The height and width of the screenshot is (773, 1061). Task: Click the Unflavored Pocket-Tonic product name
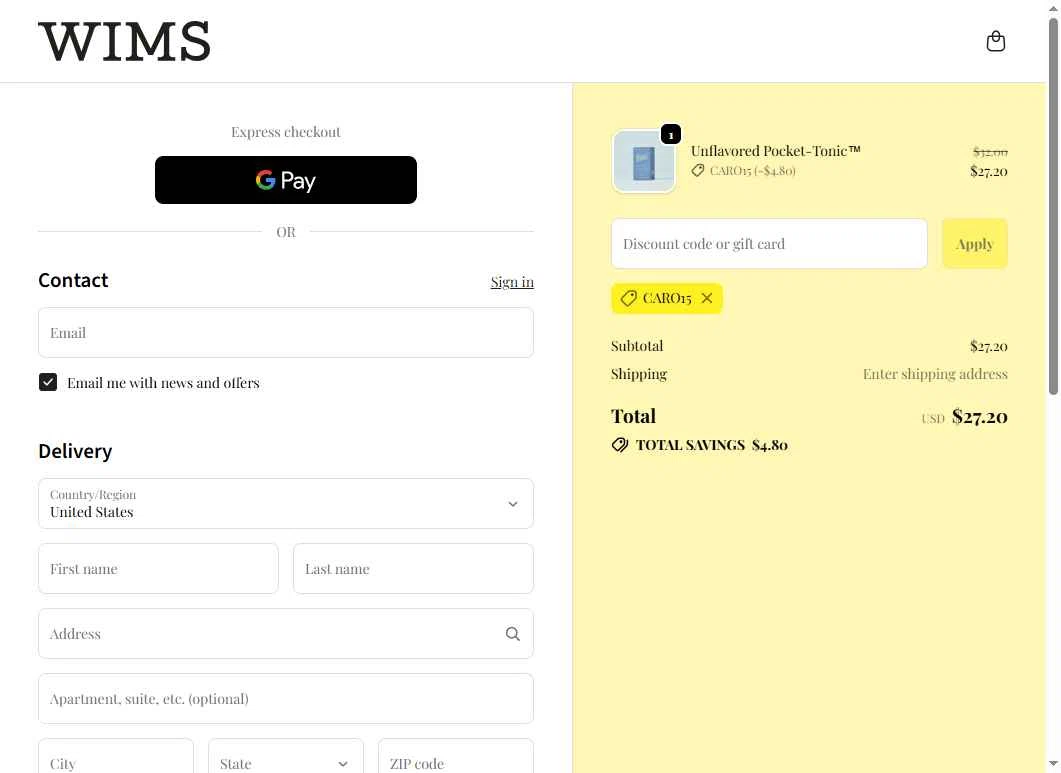[775, 151]
